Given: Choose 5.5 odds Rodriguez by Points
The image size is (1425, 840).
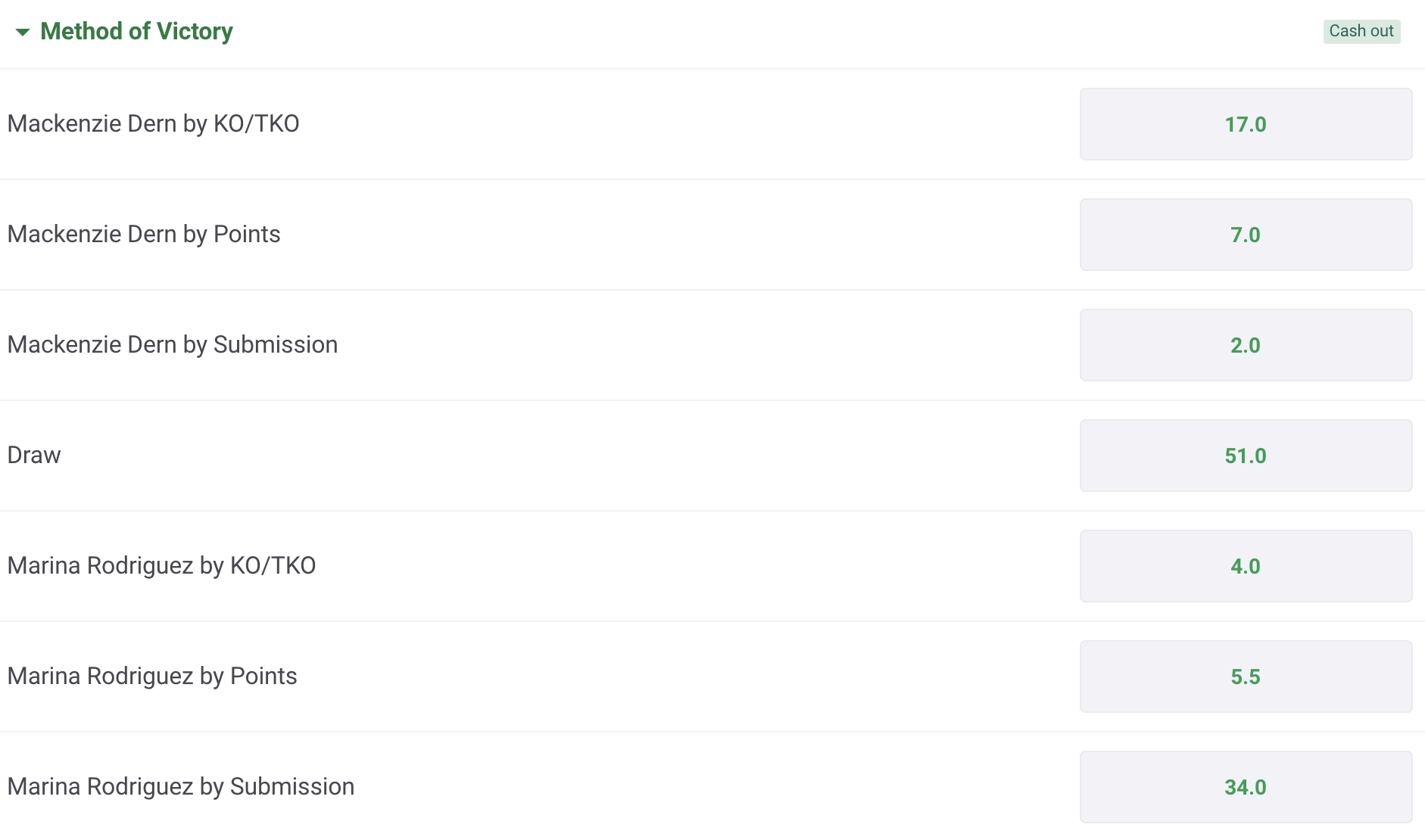Looking at the screenshot, I should [1246, 677].
